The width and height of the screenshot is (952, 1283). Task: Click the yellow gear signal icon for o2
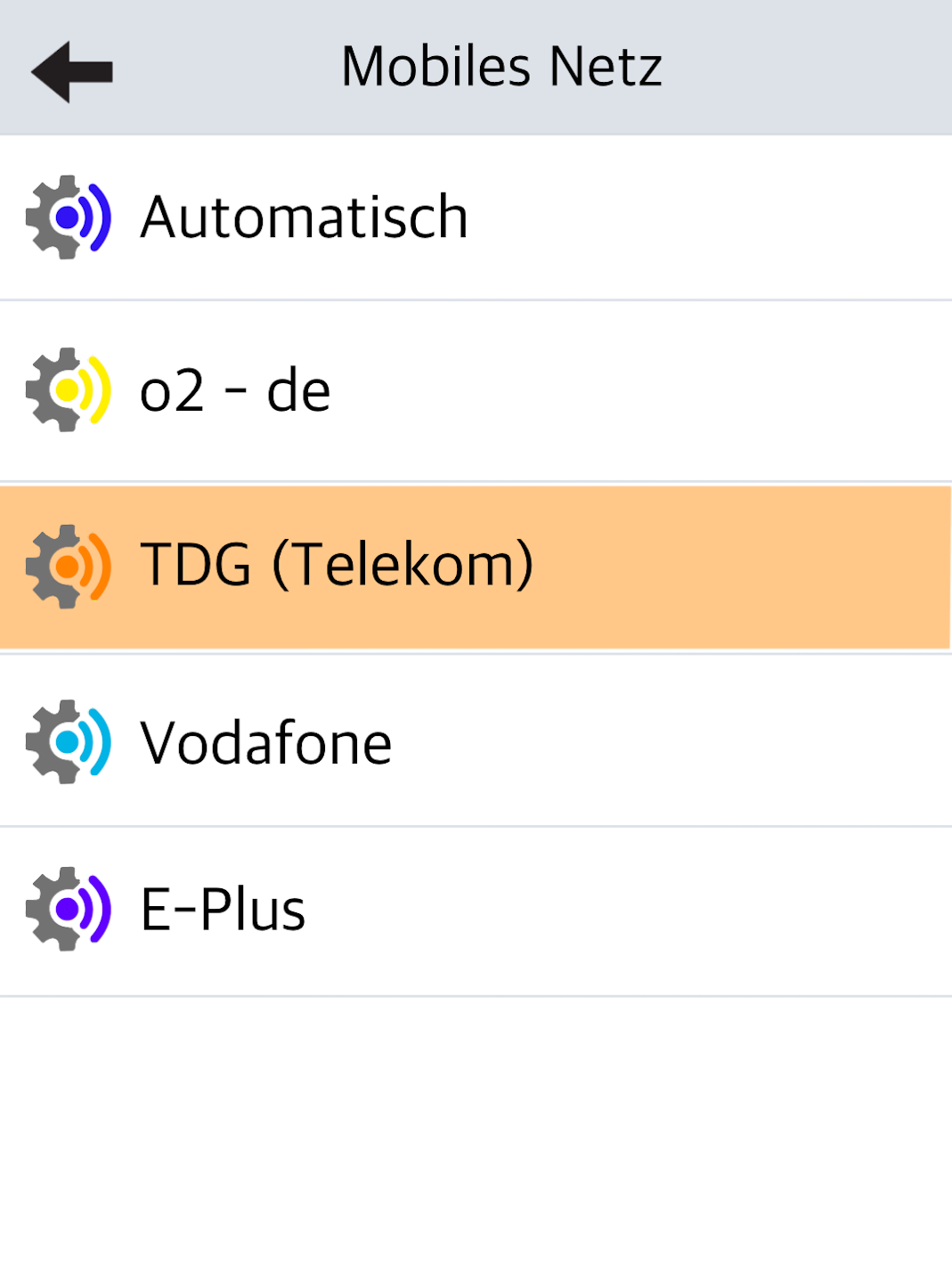click(68, 390)
